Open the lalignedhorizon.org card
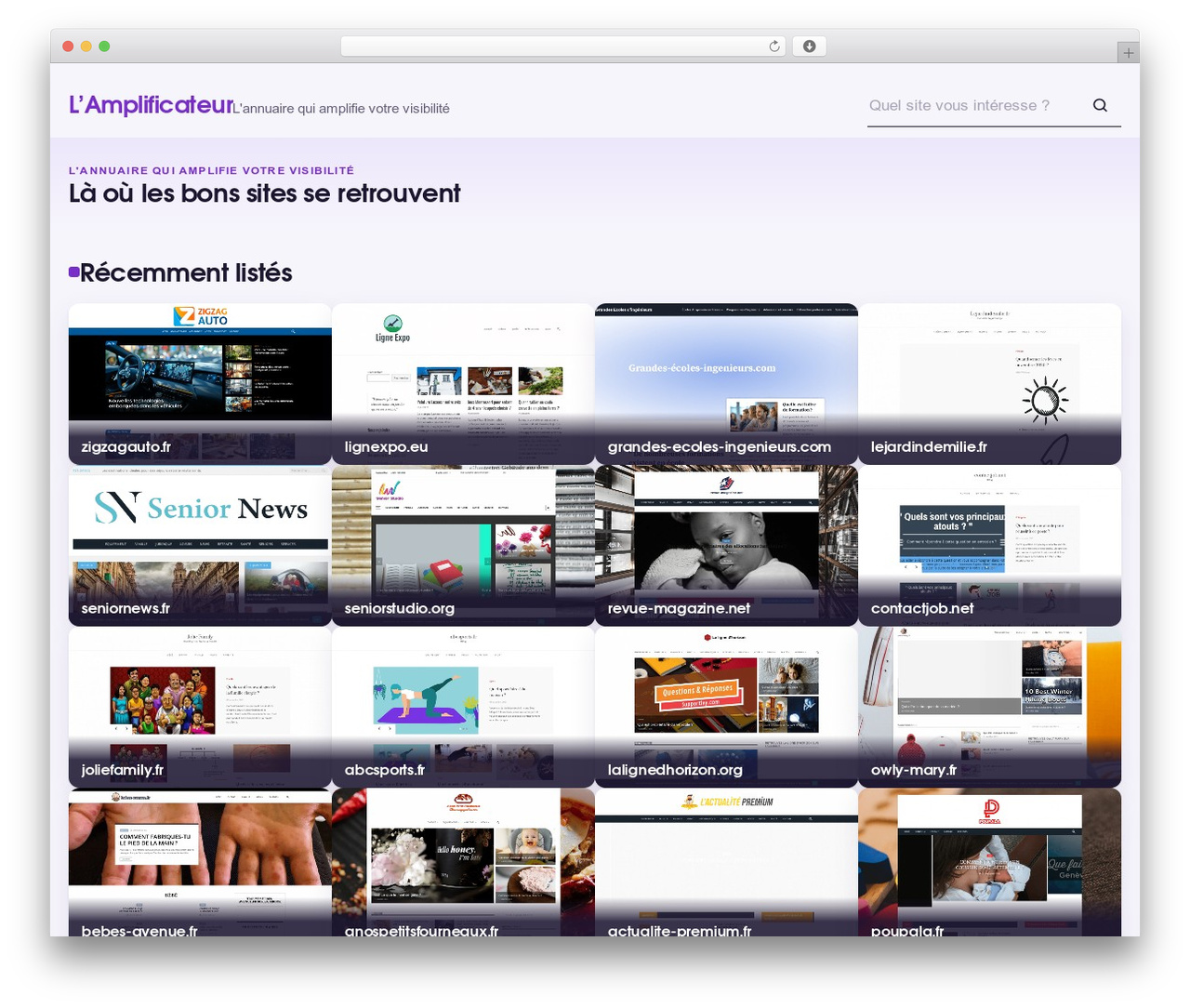 point(726,708)
